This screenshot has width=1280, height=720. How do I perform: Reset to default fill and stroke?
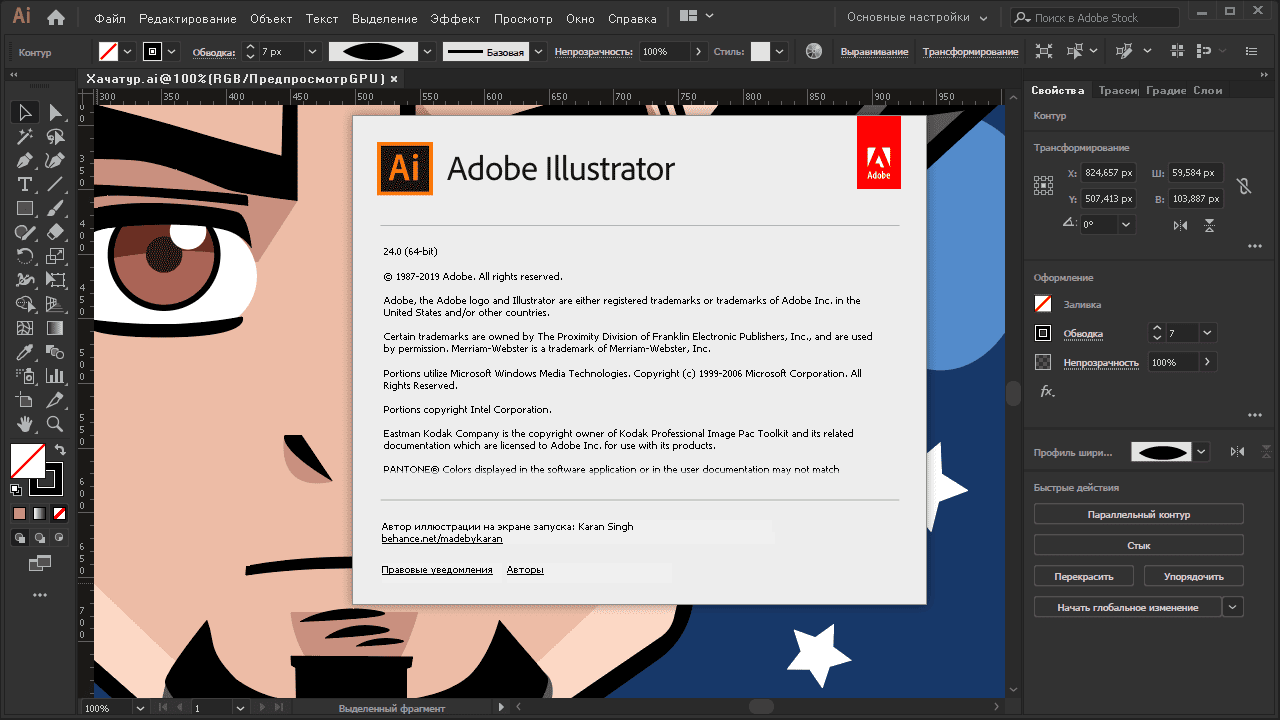click(x=16, y=490)
